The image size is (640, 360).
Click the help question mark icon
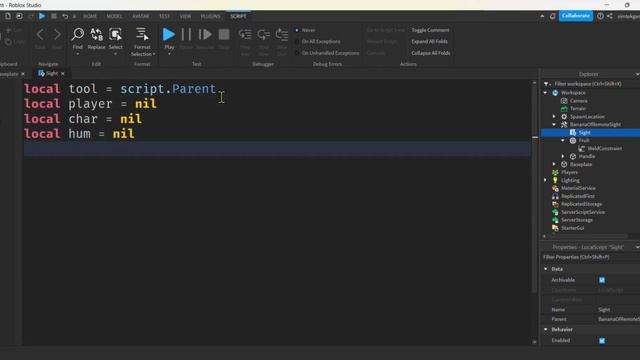point(600,16)
